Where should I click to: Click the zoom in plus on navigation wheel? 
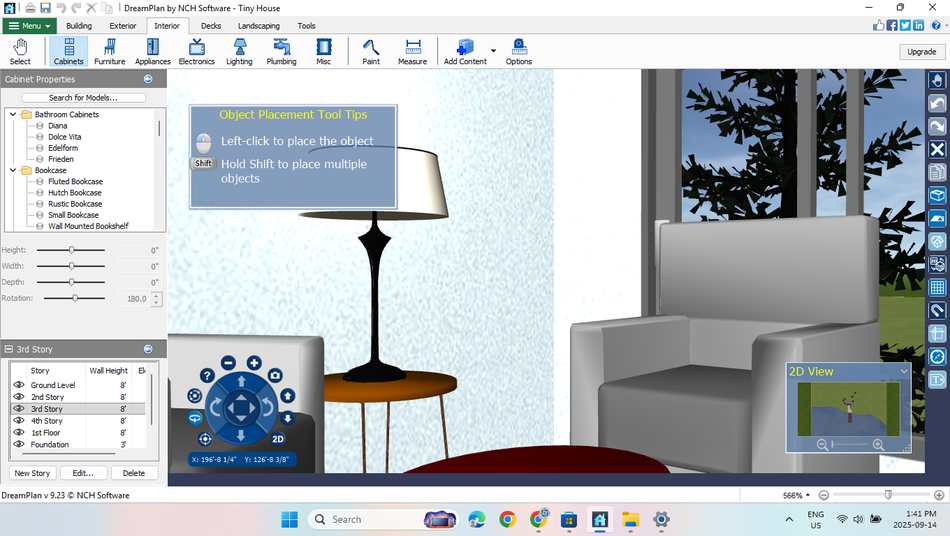tap(254, 363)
